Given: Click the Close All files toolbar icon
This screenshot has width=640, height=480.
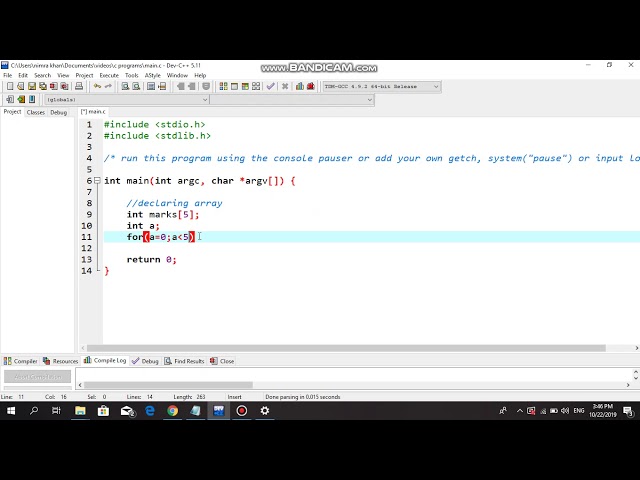Looking at the screenshot, I should point(64,86).
